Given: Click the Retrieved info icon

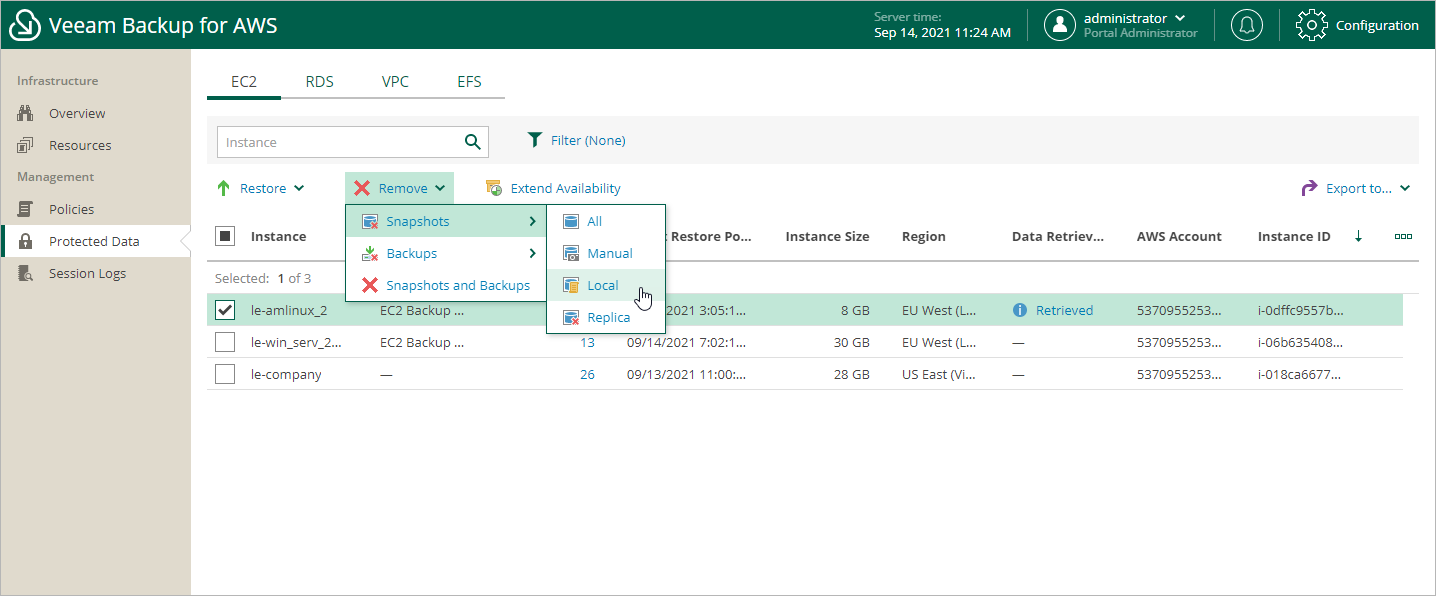Looking at the screenshot, I should tap(1020, 310).
